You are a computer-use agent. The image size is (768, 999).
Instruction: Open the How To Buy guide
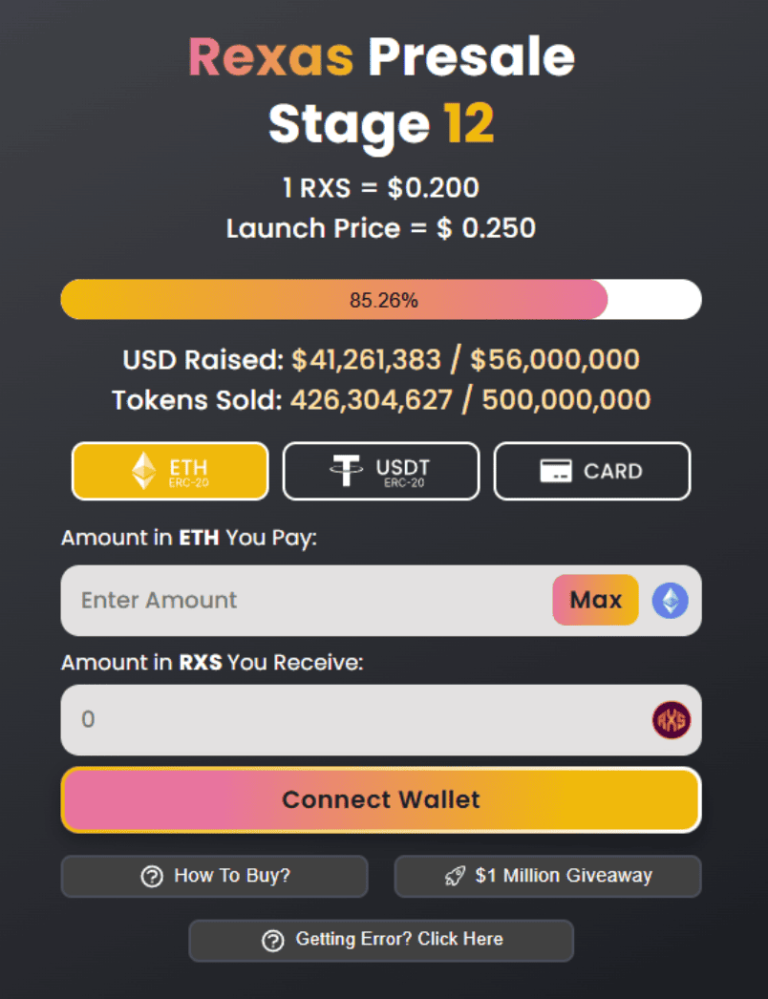tap(214, 875)
